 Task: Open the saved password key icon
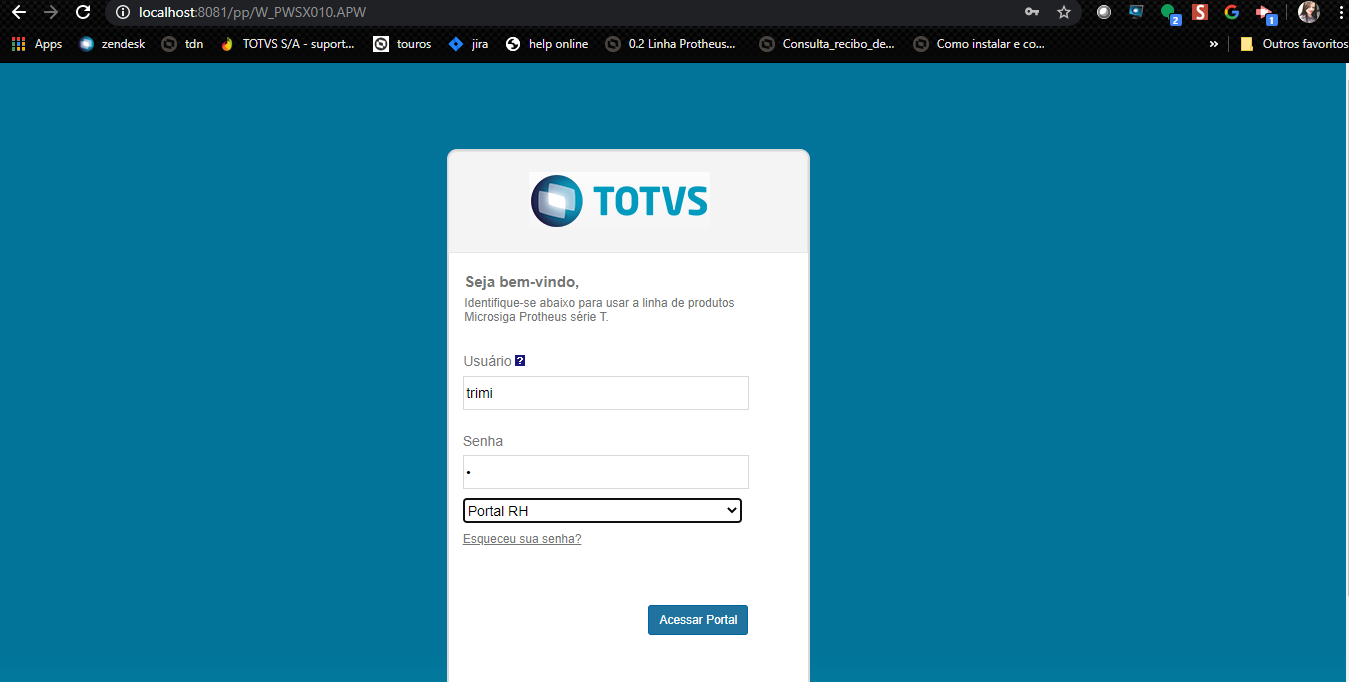click(x=1032, y=12)
